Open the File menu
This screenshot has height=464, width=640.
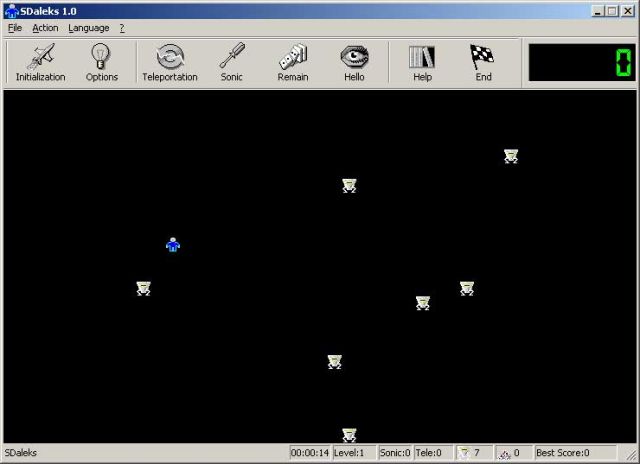coord(15,28)
